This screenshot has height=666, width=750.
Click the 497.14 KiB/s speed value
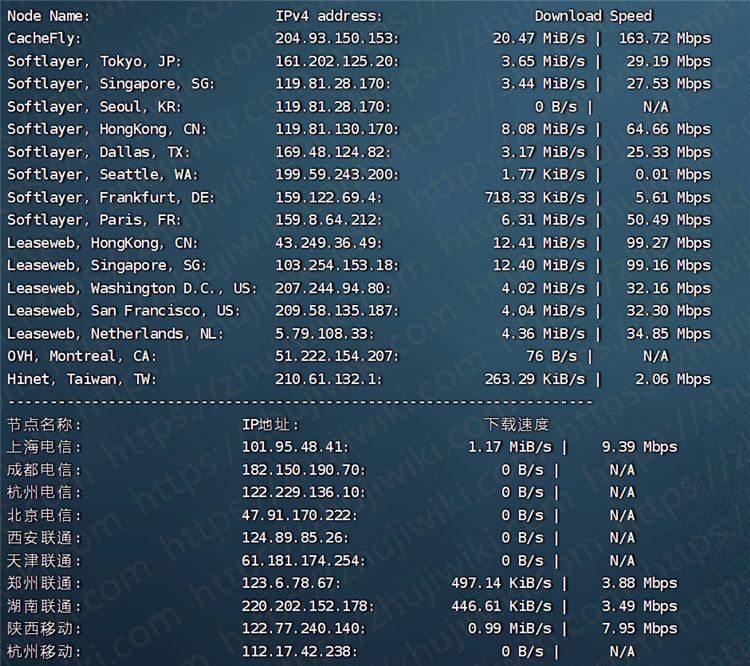point(501,583)
